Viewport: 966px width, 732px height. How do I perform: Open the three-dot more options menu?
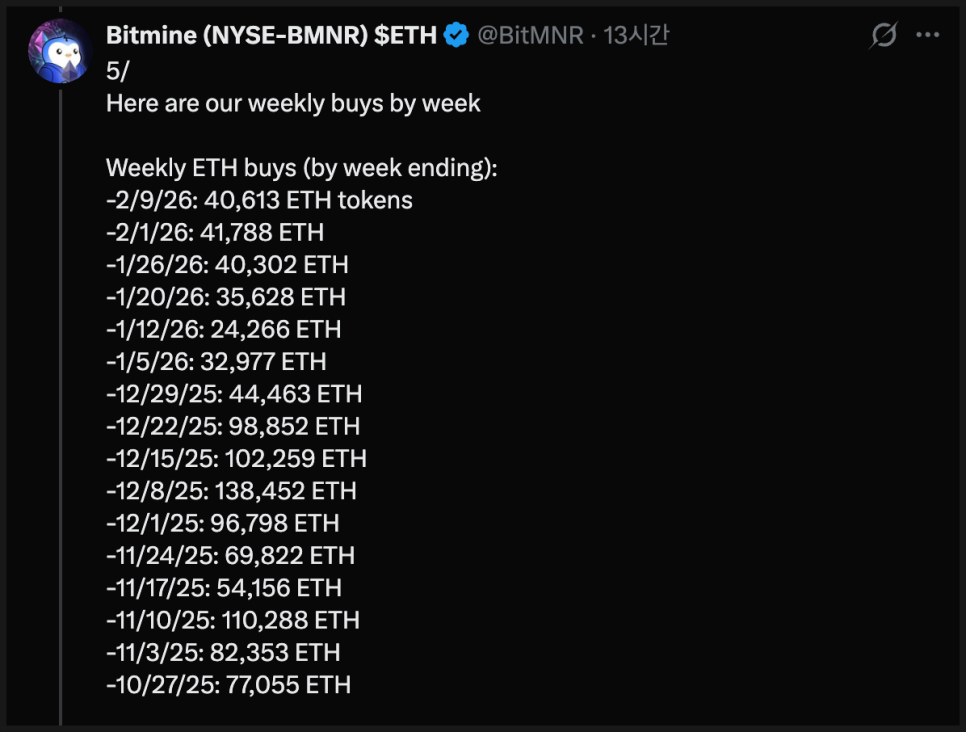click(x=928, y=36)
